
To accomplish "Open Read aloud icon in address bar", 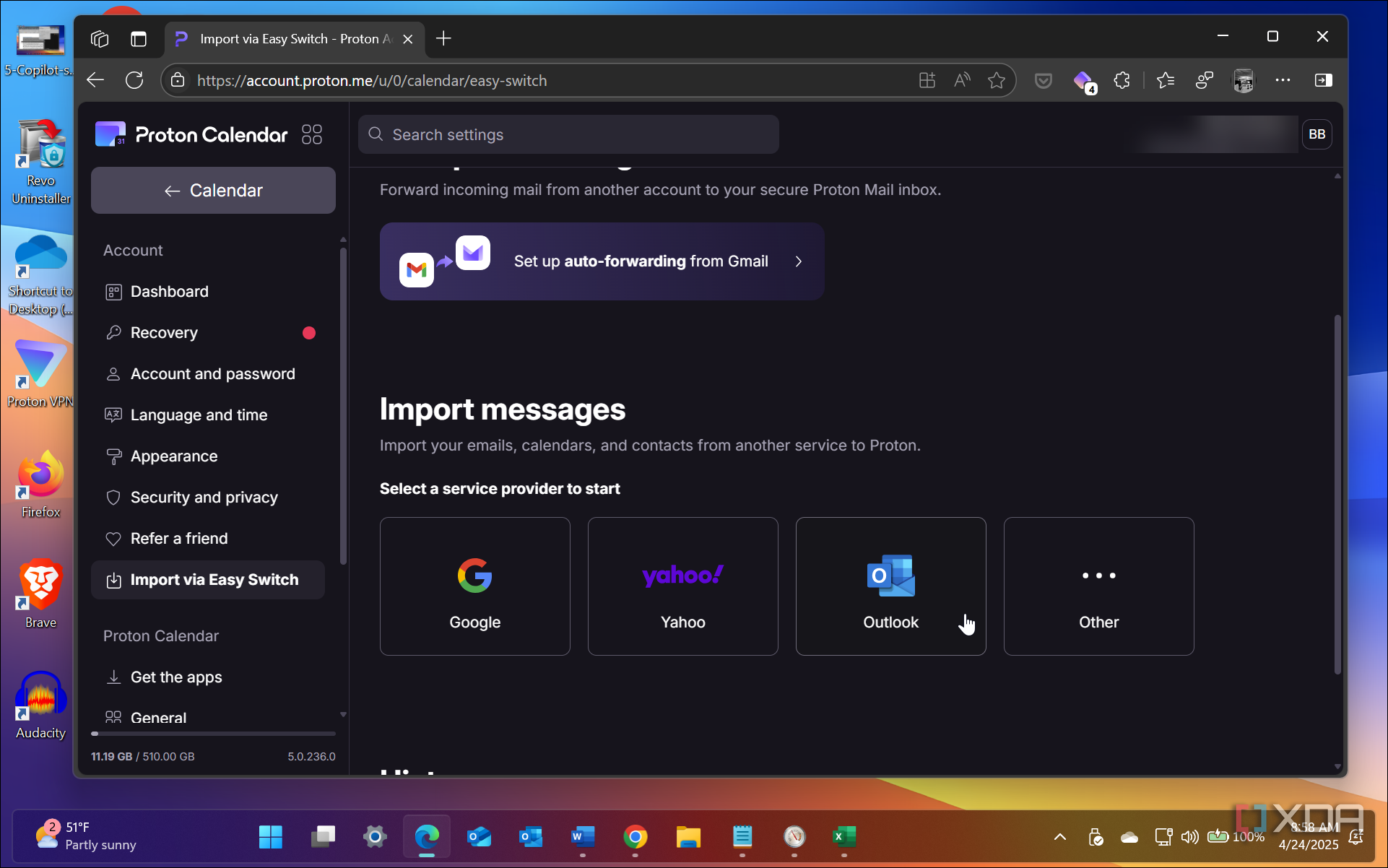I will coord(962,80).
